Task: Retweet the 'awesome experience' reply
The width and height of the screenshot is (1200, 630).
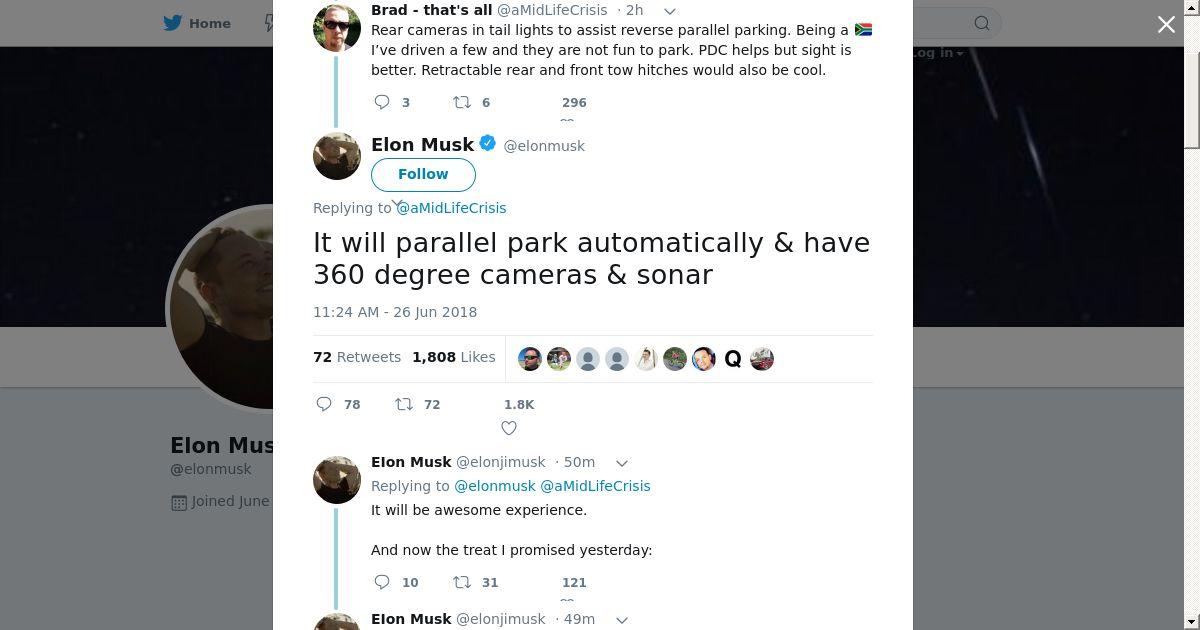Action: click(462, 582)
